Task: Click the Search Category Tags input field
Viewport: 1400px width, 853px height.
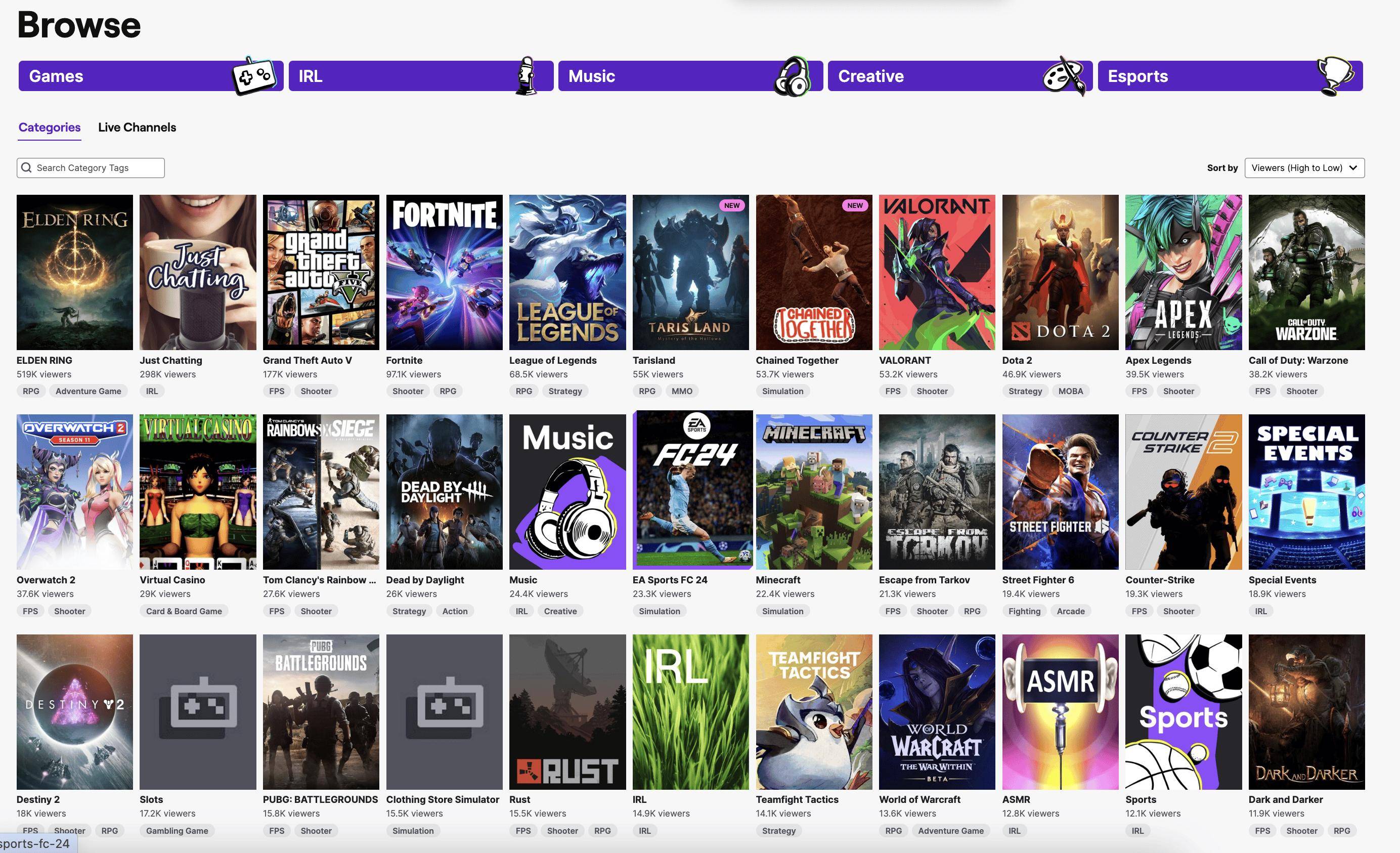Action: pyautogui.click(x=90, y=167)
